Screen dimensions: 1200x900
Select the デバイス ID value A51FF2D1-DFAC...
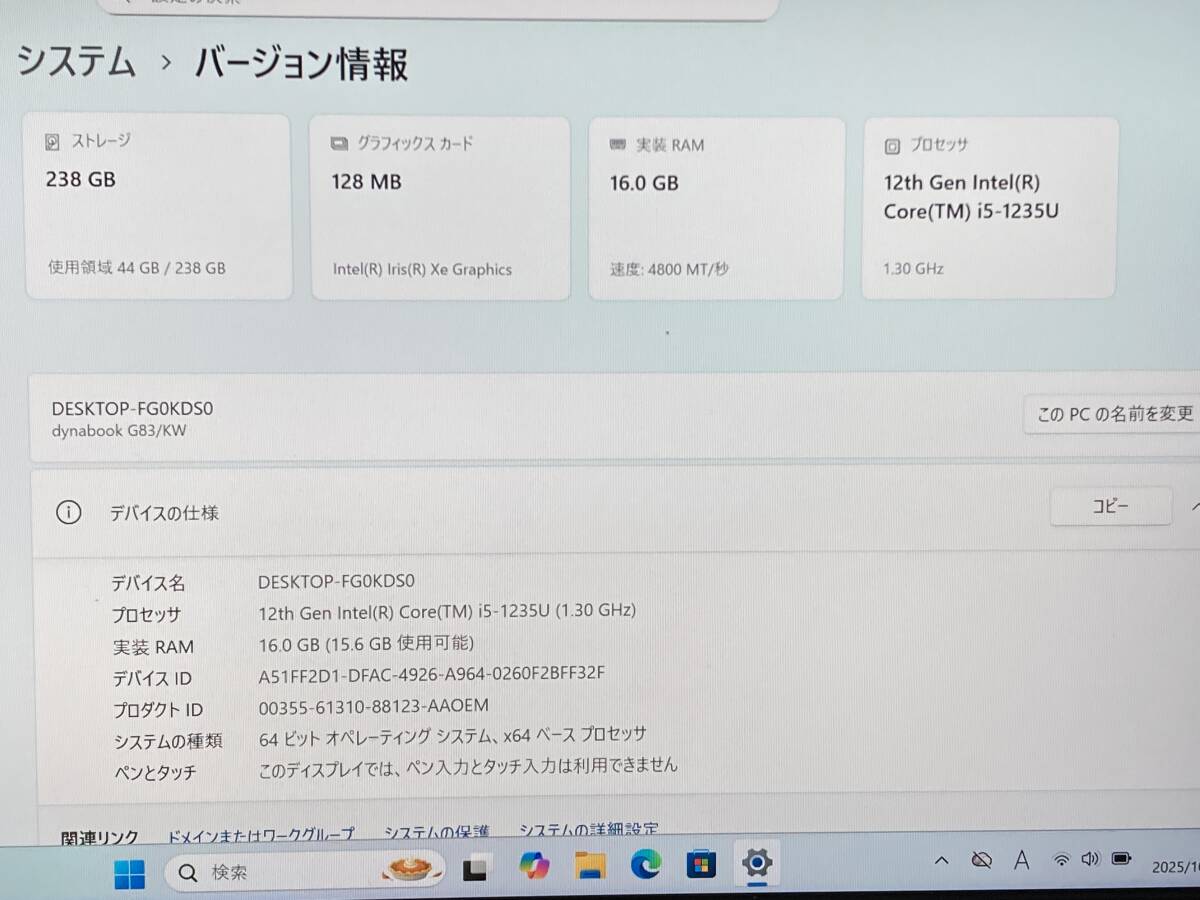[x=432, y=673]
